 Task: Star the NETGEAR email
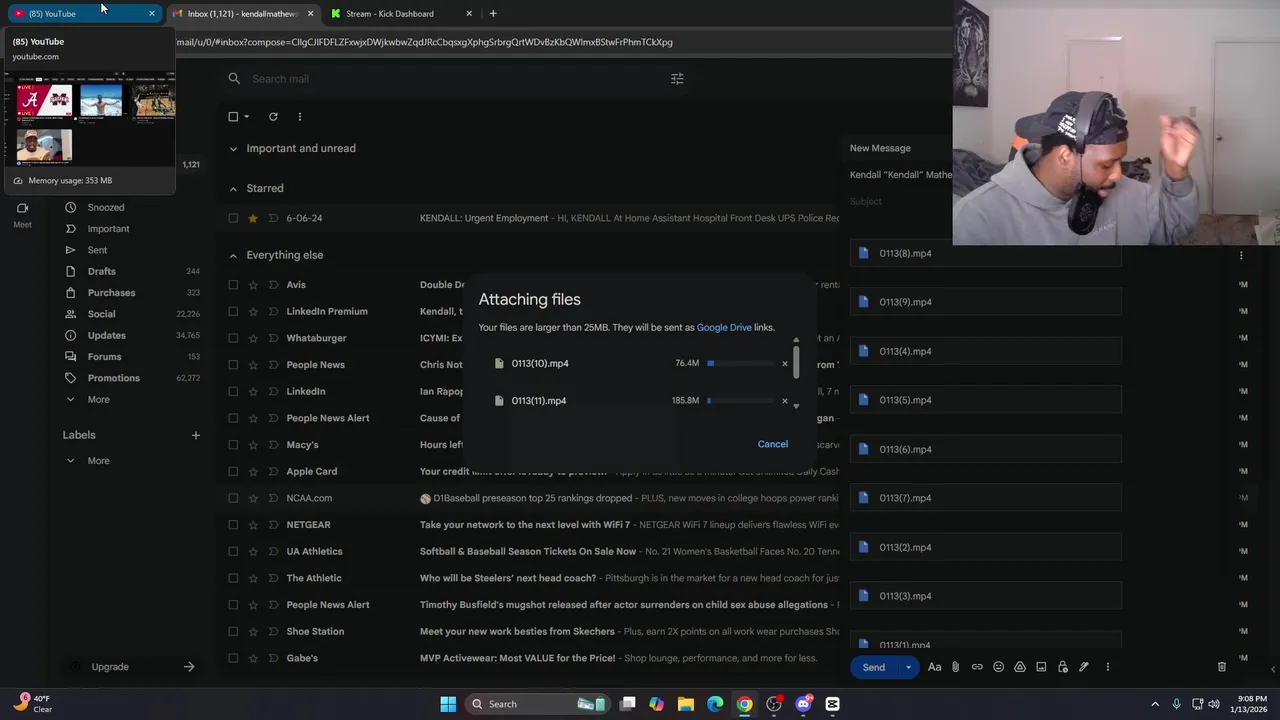click(x=253, y=525)
